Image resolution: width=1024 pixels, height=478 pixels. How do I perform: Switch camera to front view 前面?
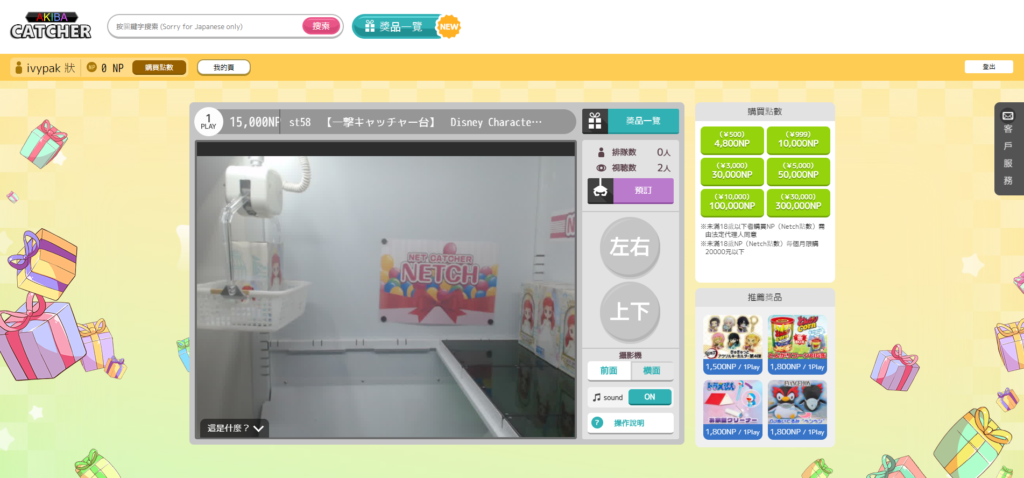609,370
